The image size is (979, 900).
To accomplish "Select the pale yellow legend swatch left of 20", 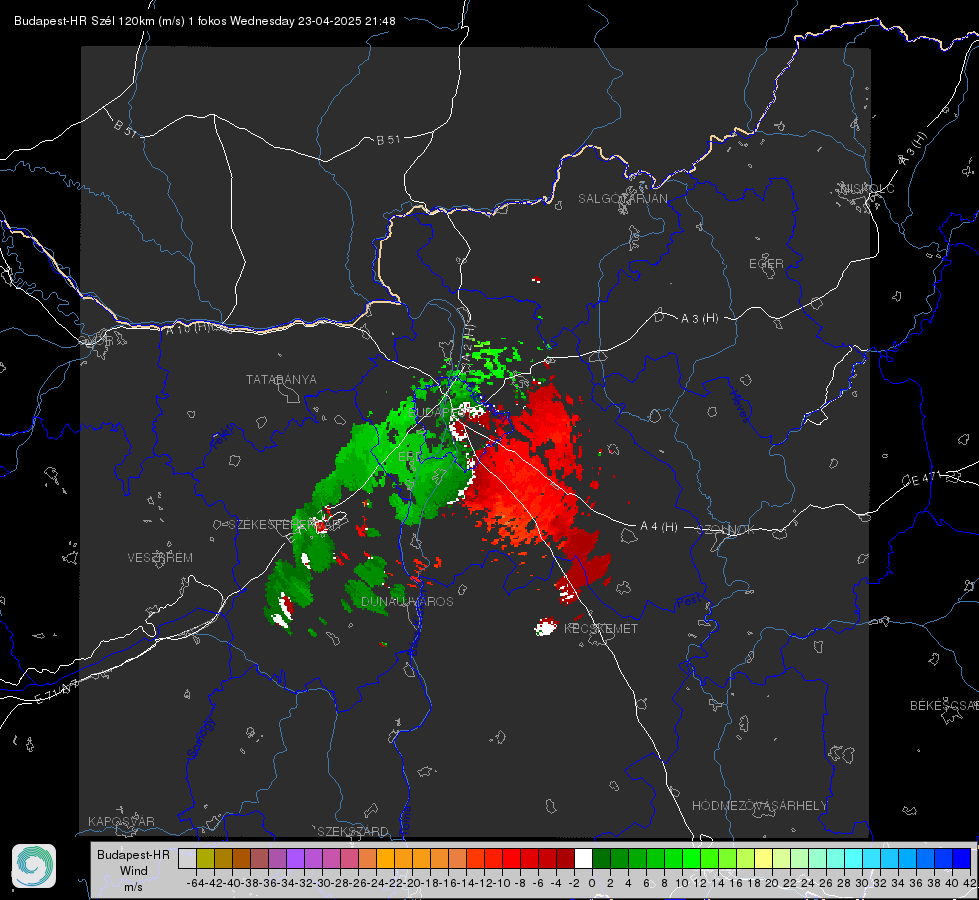I will click(x=763, y=858).
